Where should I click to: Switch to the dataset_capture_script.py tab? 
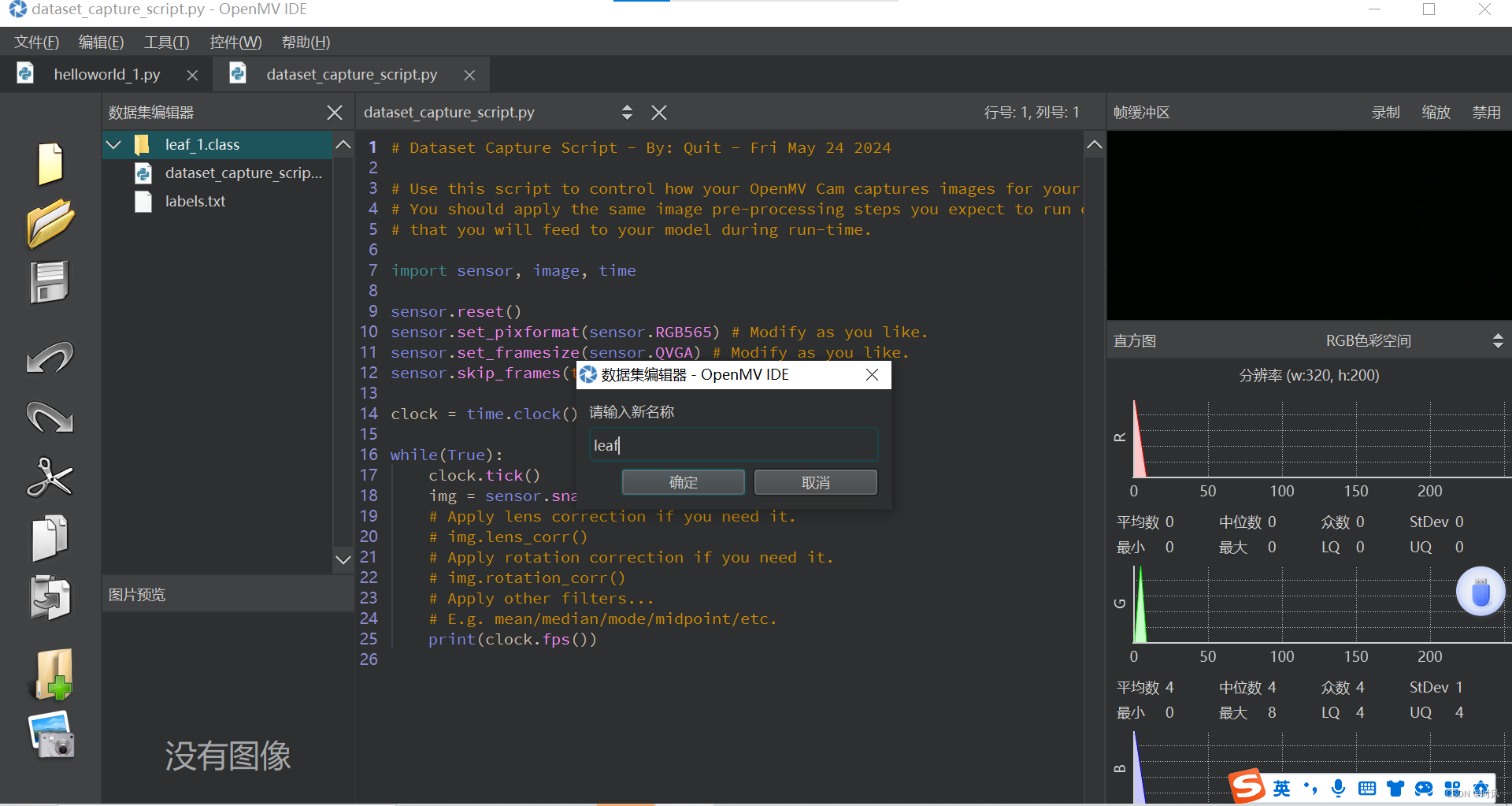pos(351,74)
